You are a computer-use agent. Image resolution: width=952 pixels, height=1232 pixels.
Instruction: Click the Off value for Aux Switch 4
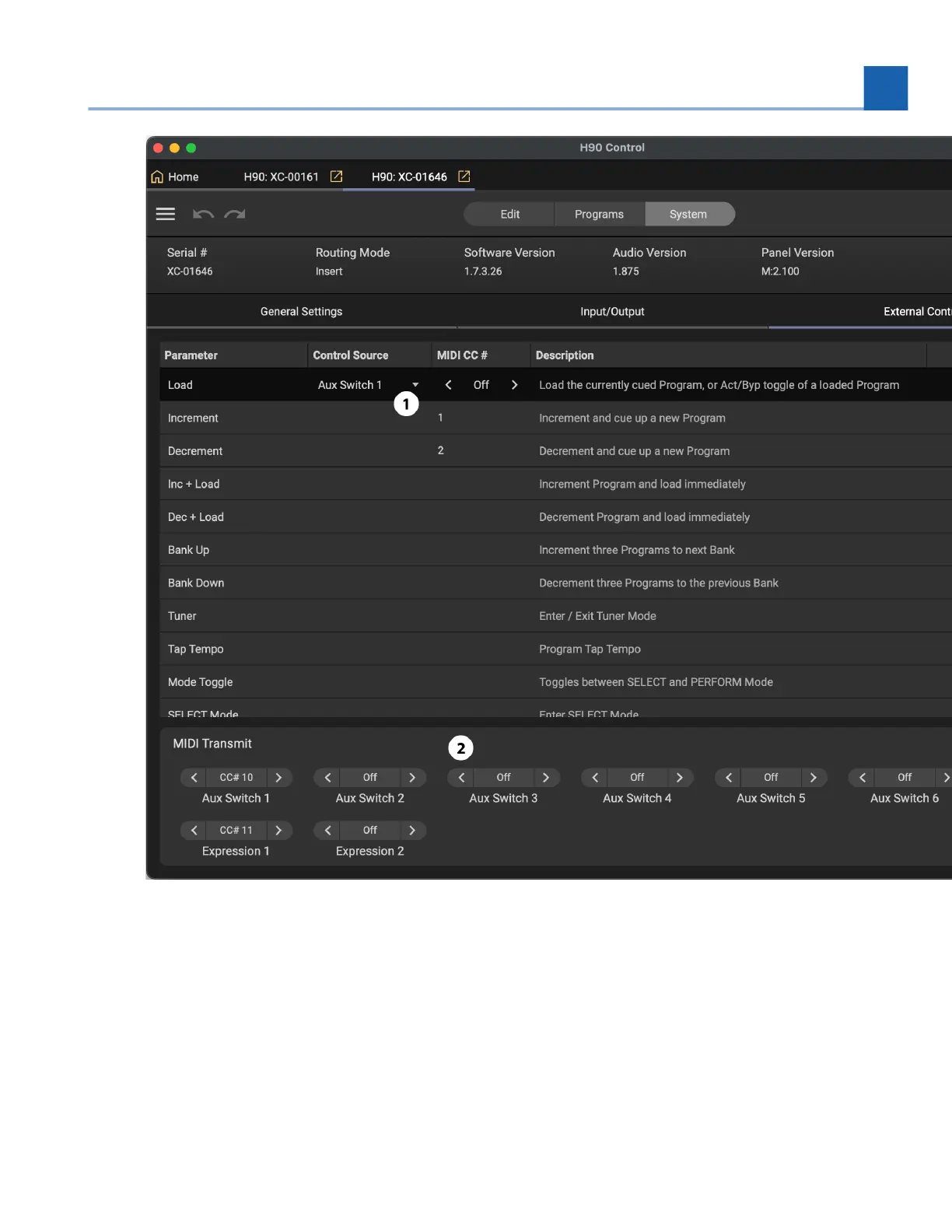coord(637,778)
